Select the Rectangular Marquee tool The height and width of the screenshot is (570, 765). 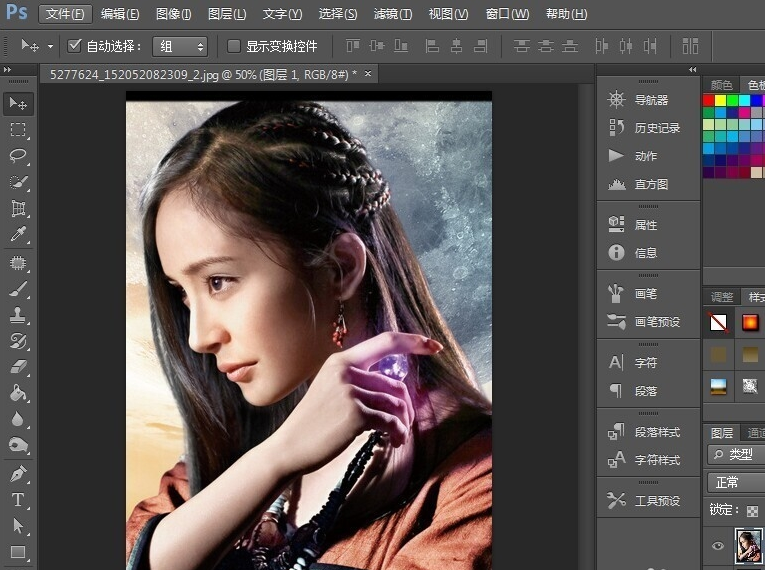[18, 130]
